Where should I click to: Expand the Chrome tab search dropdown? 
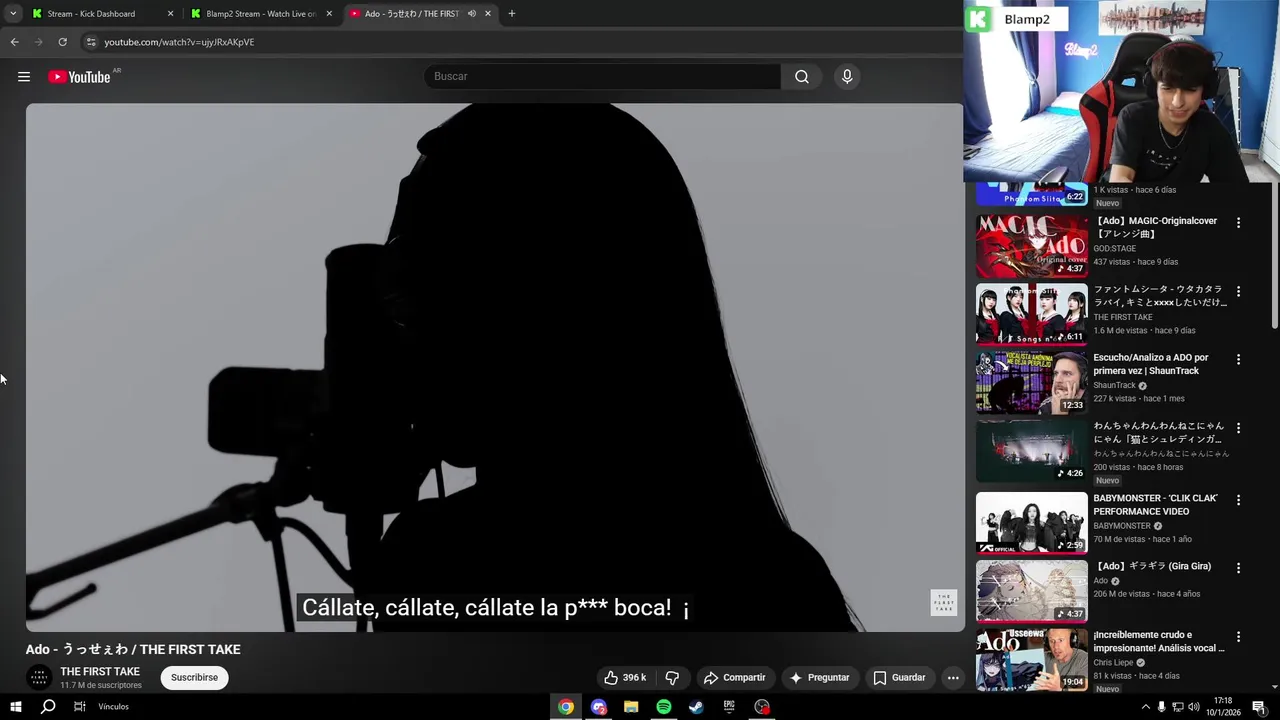pos(13,14)
